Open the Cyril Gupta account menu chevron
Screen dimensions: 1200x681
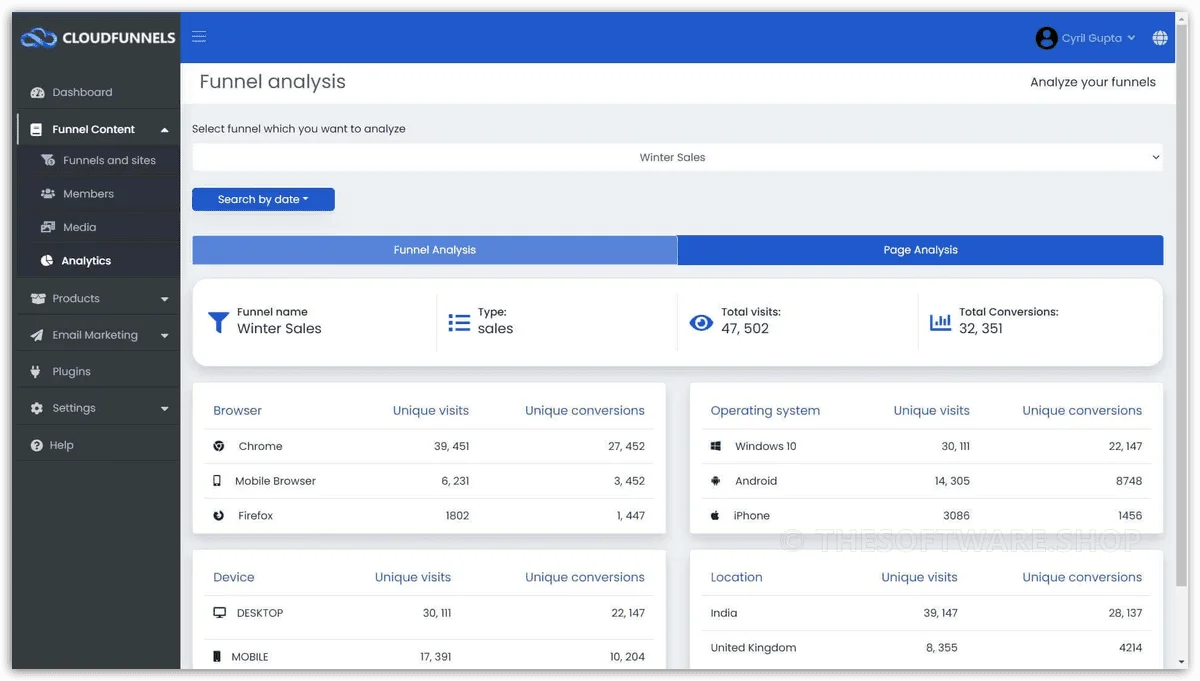pos(1131,38)
